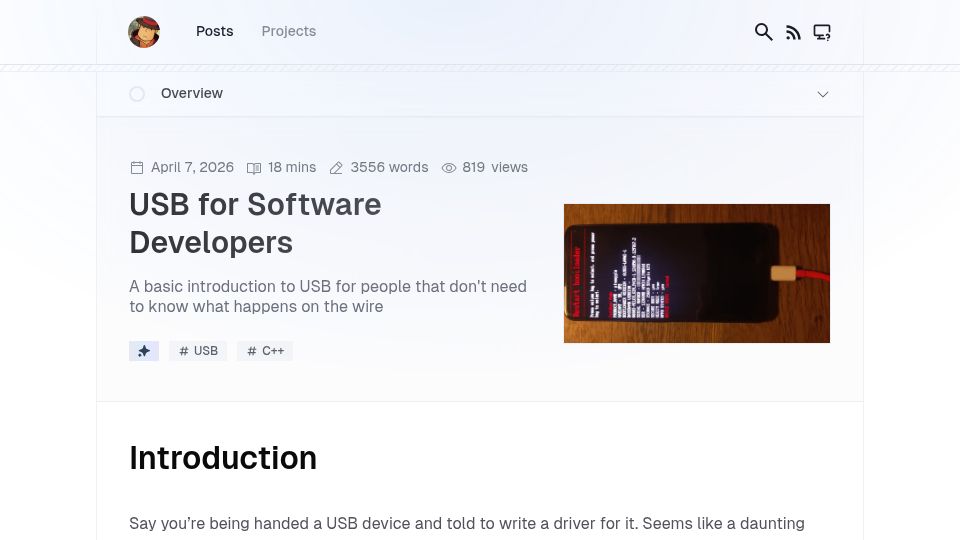This screenshot has width=960, height=540.
Task: Click the post description text
Action: click(328, 296)
